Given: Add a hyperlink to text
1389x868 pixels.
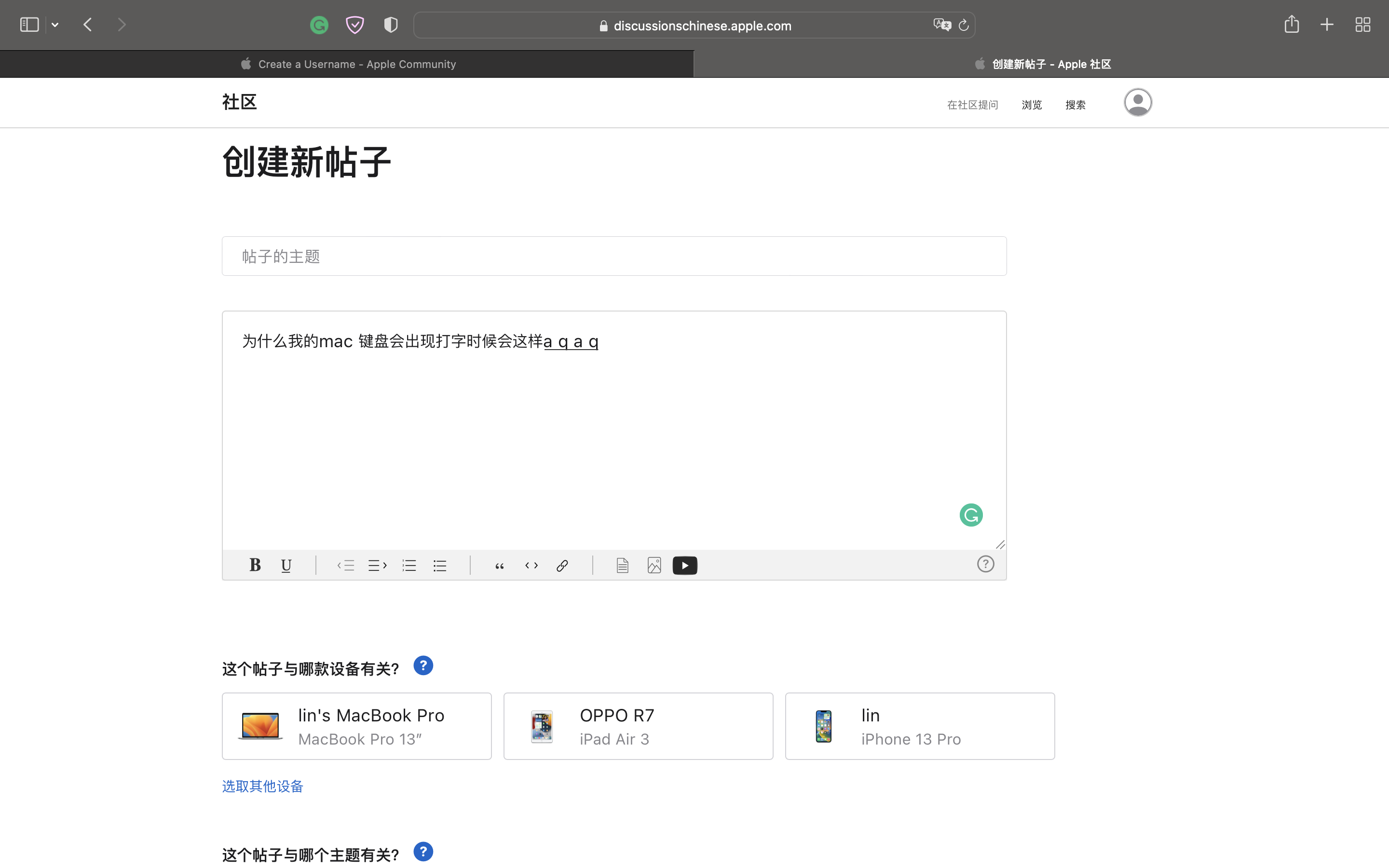Looking at the screenshot, I should tap(562, 566).
